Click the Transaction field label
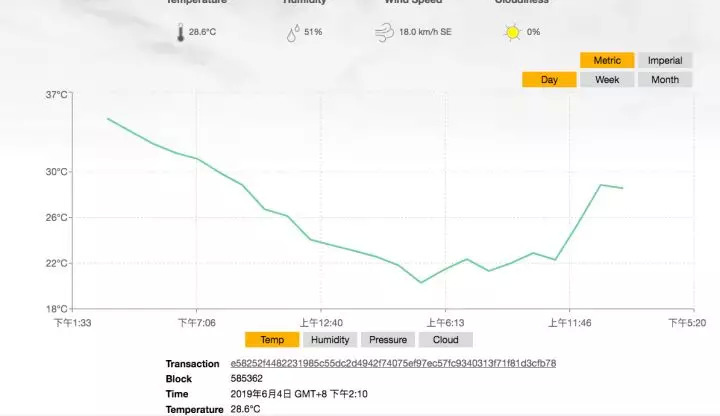Image resolution: width=720 pixels, height=416 pixels. 192,364
